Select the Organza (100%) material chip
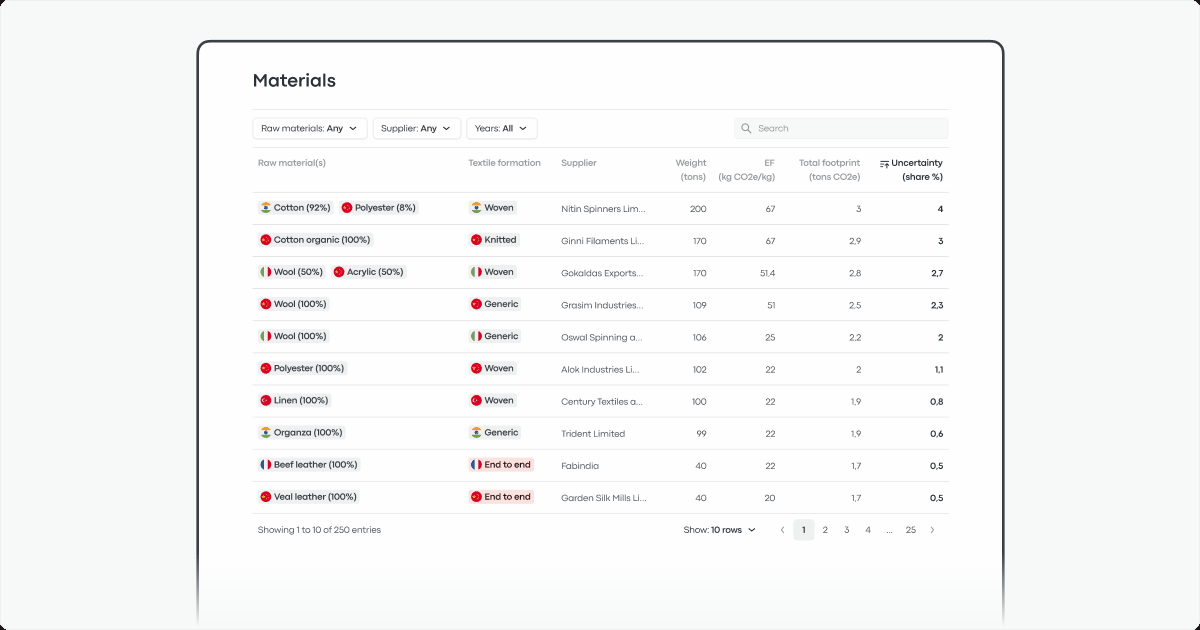This screenshot has width=1200, height=630. pyautogui.click(x=305, y=432)
